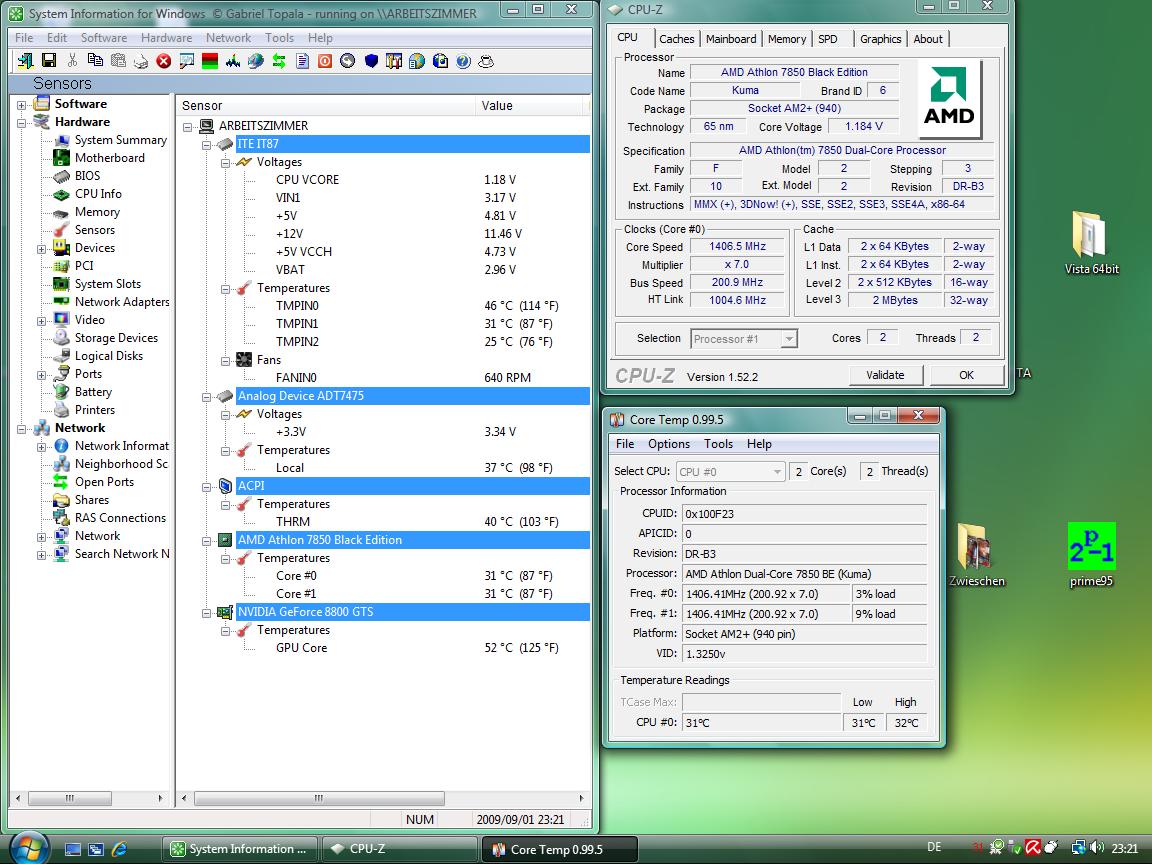Click the Show Desktop quick launch icon
Viewport: 1152px width, 864px height.
[73, 849]
